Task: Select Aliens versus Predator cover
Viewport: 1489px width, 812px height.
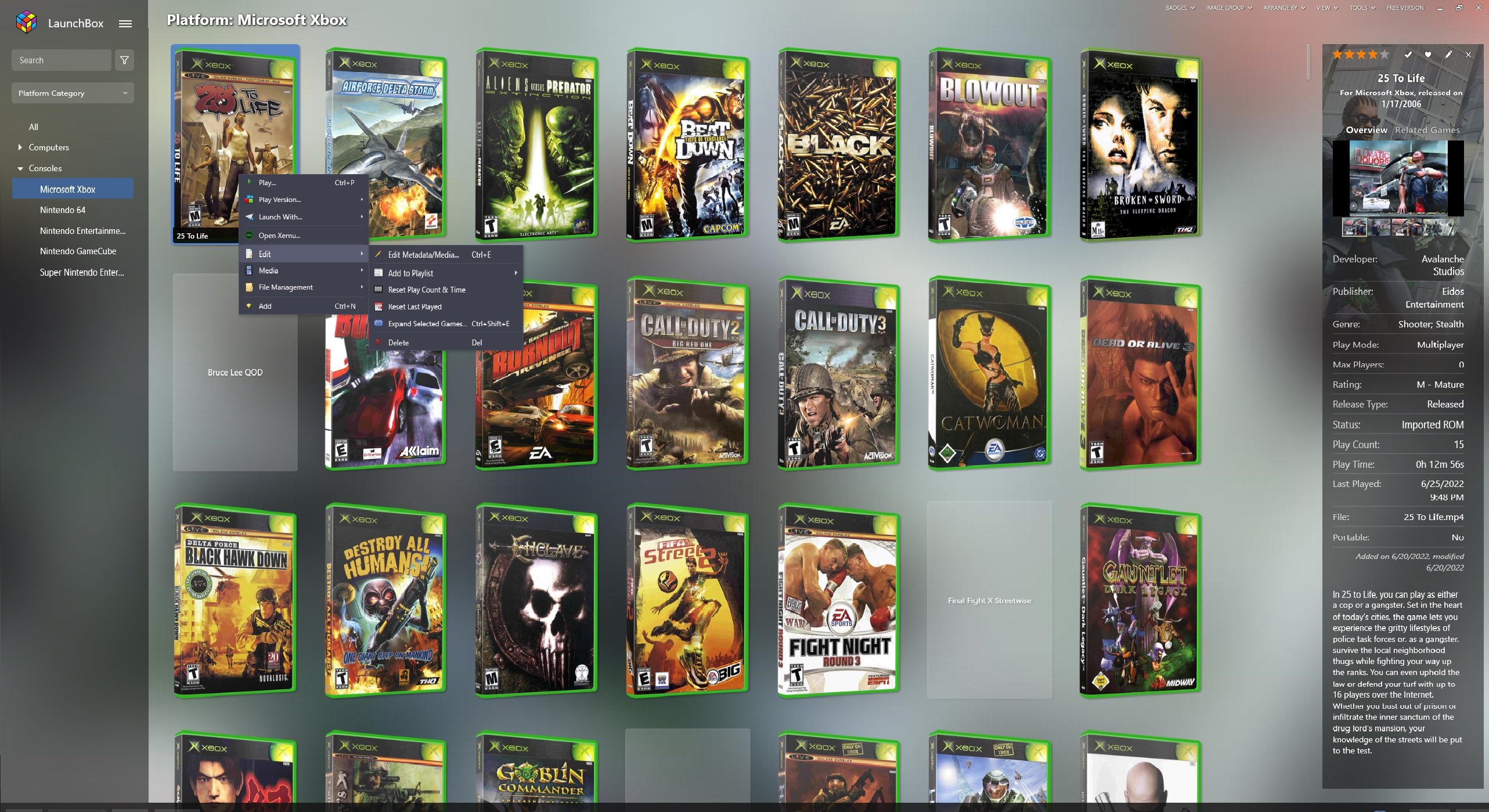Action: [536, 145]
